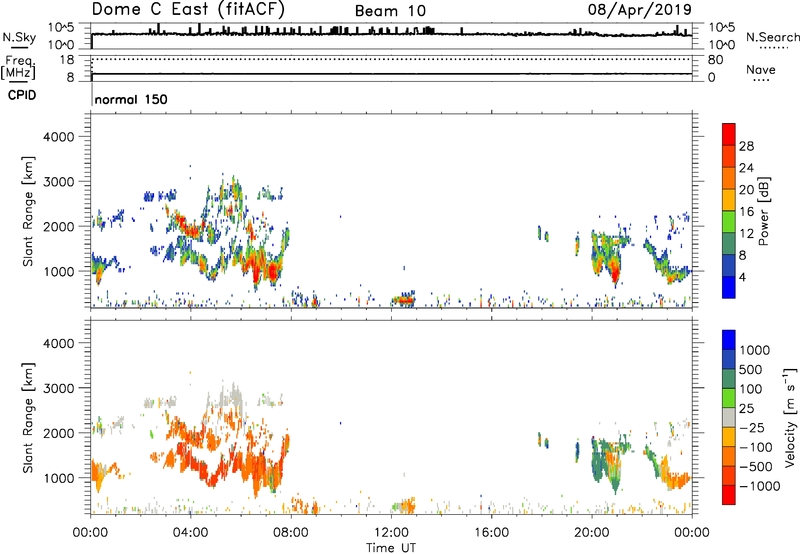
Task: Click the 'Time UT' axis title
Action: (391, 548)
